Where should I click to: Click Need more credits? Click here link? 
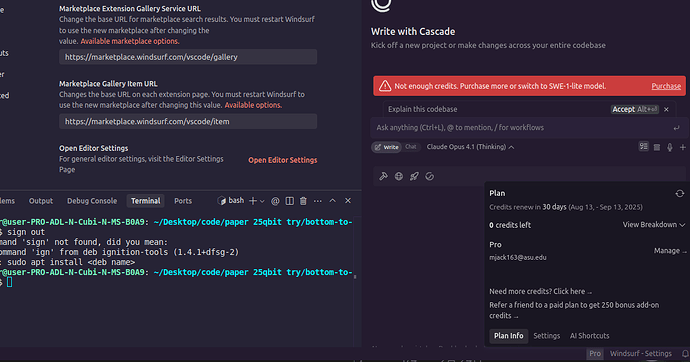point(540,291)
